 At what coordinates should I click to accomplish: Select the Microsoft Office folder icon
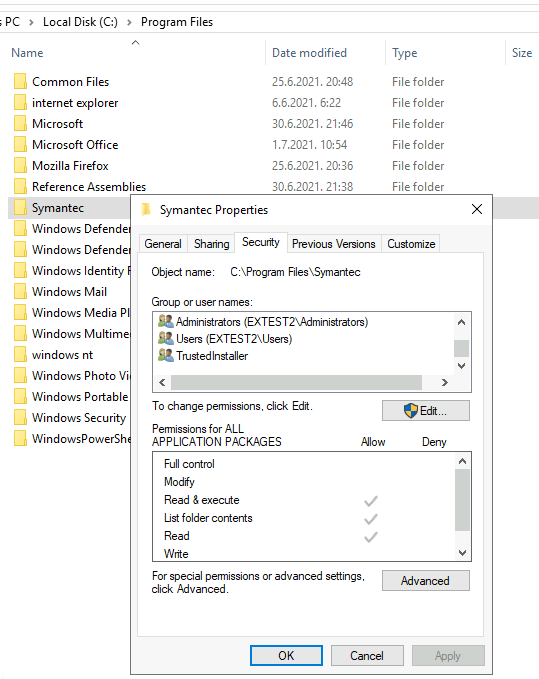point(20,144)
